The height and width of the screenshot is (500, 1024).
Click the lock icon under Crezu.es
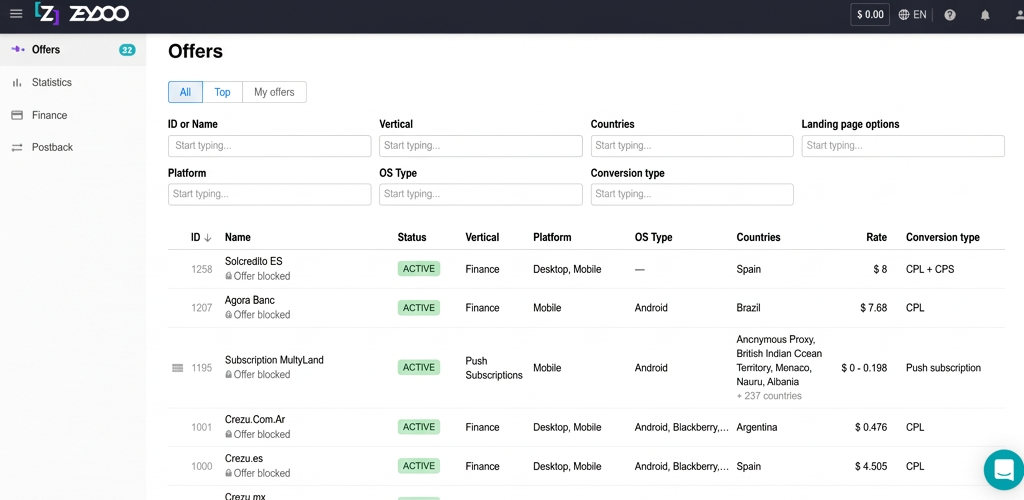[x=229, y=473]
